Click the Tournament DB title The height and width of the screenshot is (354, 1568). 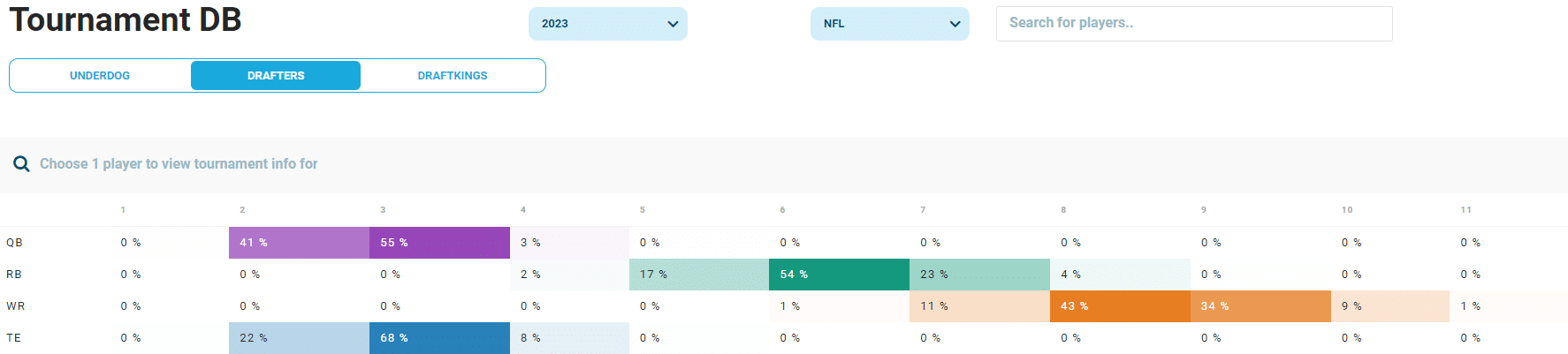tap(126, 20)
